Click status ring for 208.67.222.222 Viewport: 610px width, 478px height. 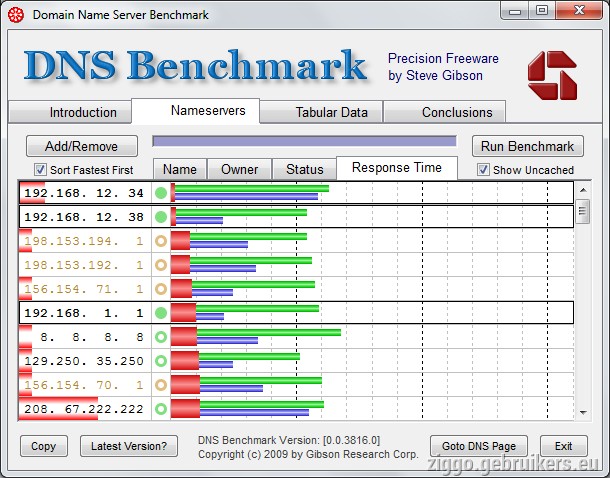[161, 409]
